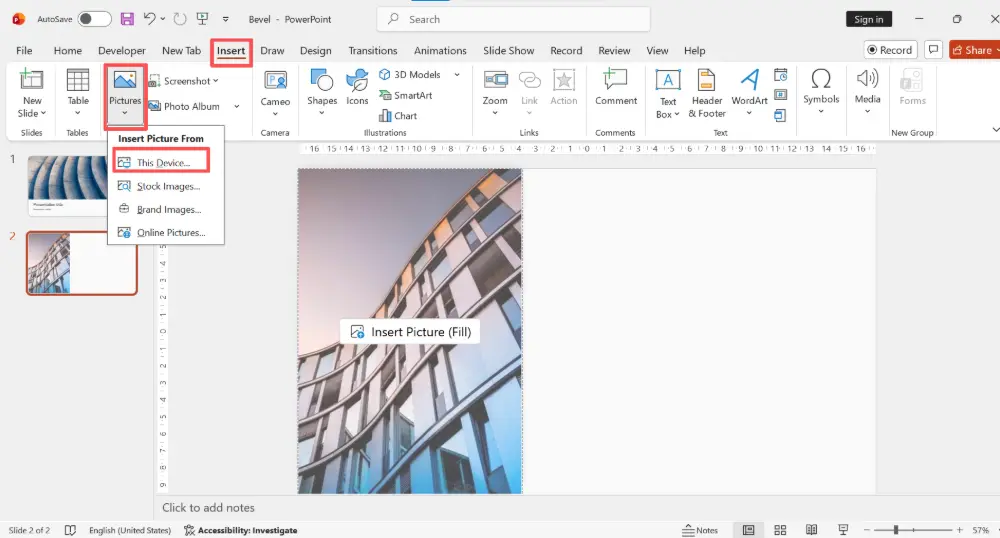Click English (United States) language indicator
Image resolution: width=1000 pixels, height=538 pixels.
click(x=130, y=530)
